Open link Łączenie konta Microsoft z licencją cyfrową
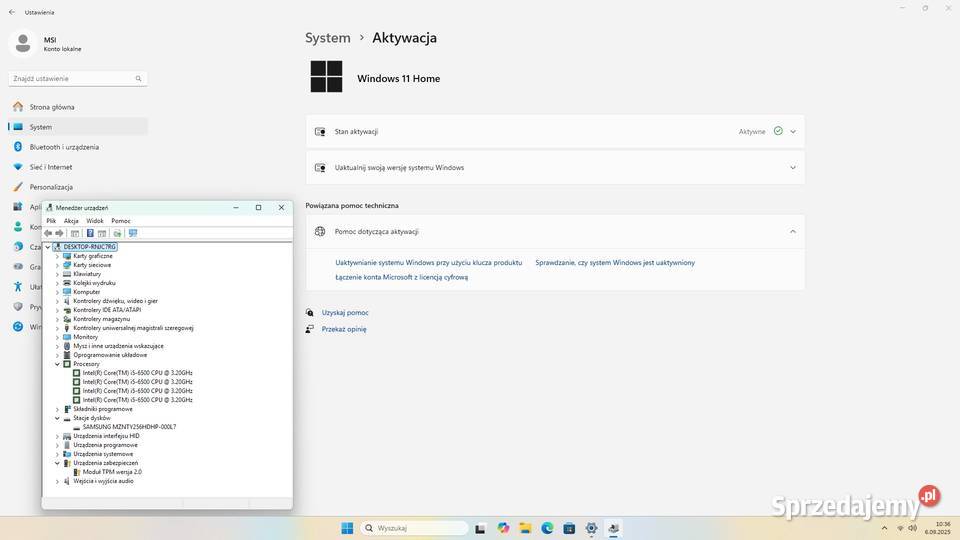Image resolution: width=960 pixels, height=540 pixels. (x=402, y=277)
